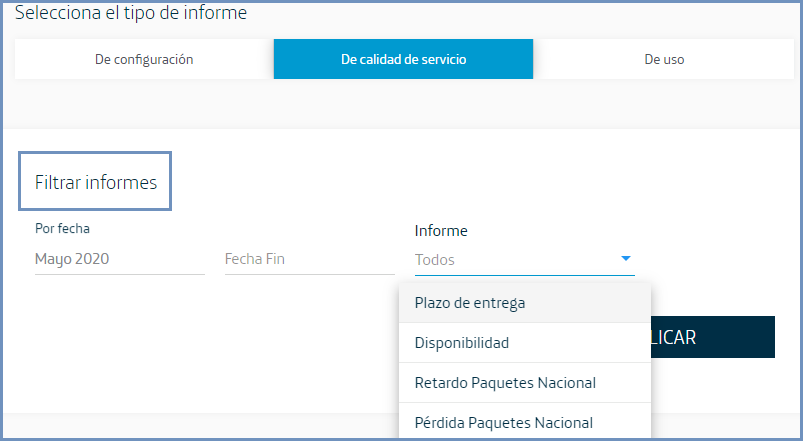Click the gray footer strip below filter panel
Viewport: 803px width, 441px height.
[200, 426]
